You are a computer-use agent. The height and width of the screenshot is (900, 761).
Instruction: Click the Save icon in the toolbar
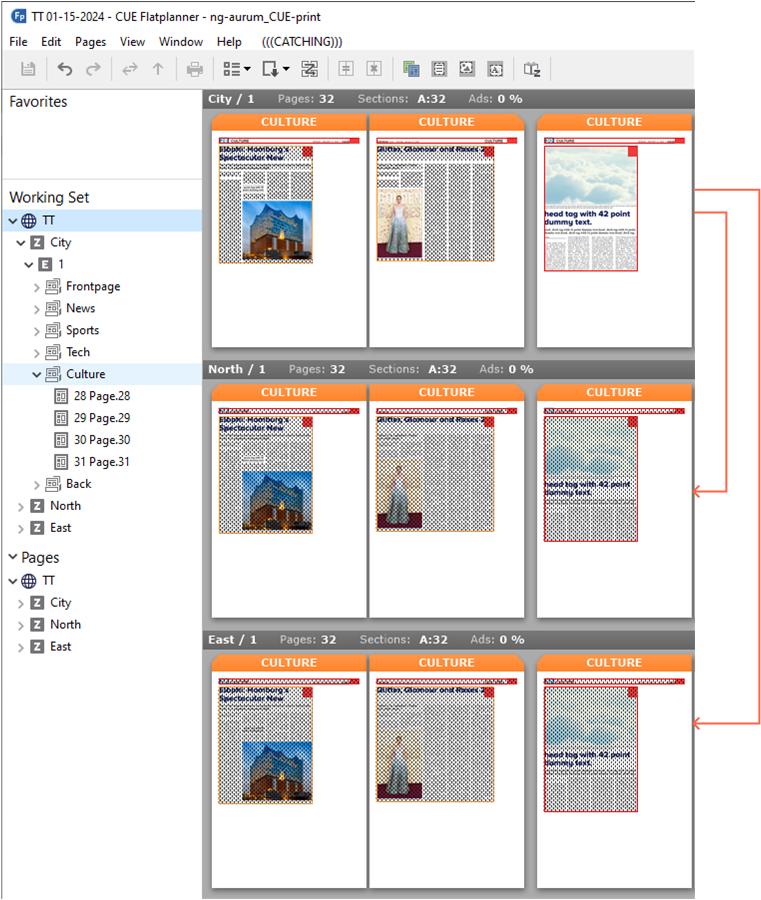click(28, 69)
